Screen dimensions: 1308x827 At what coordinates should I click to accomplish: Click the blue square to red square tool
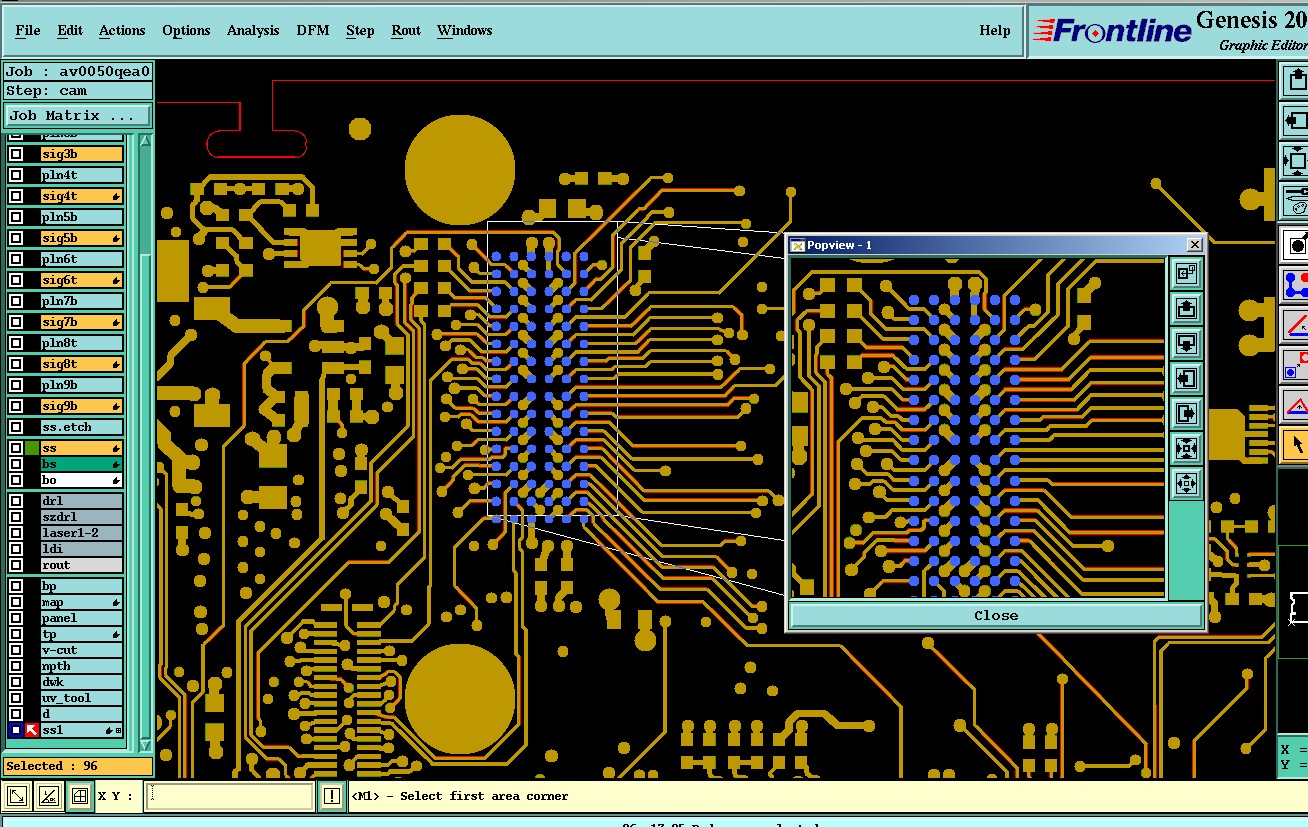(x=1296, y=365)
